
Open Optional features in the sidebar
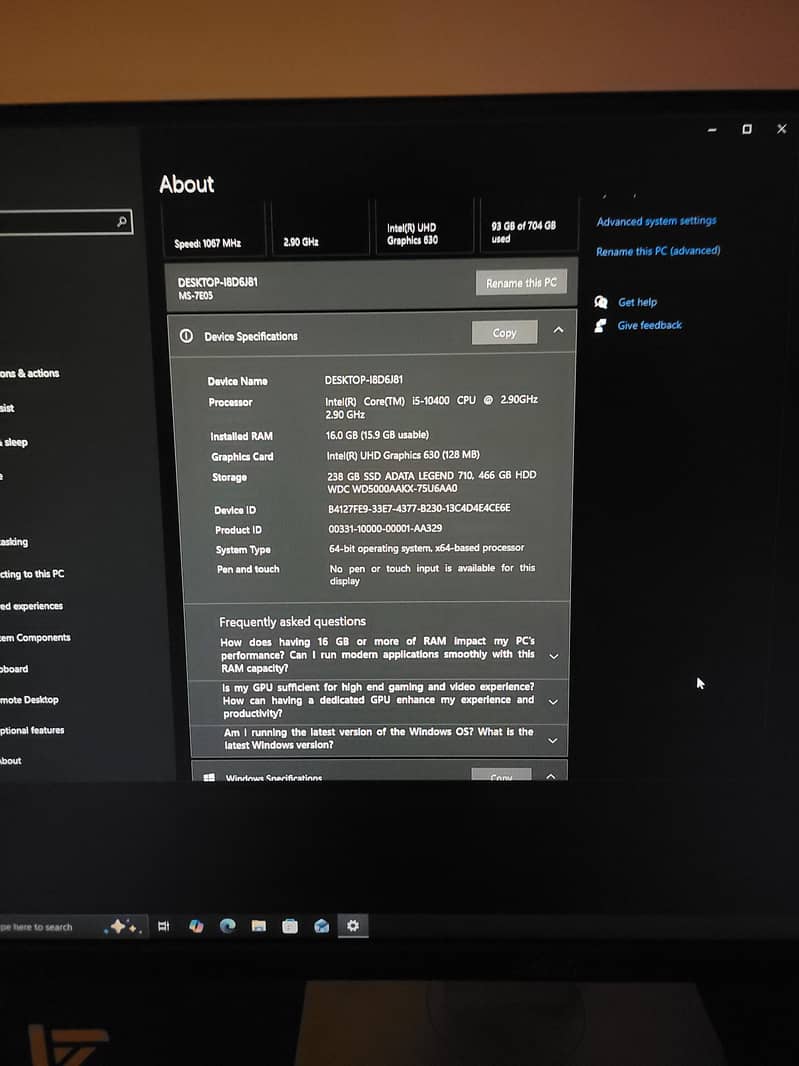coord(32,730)
